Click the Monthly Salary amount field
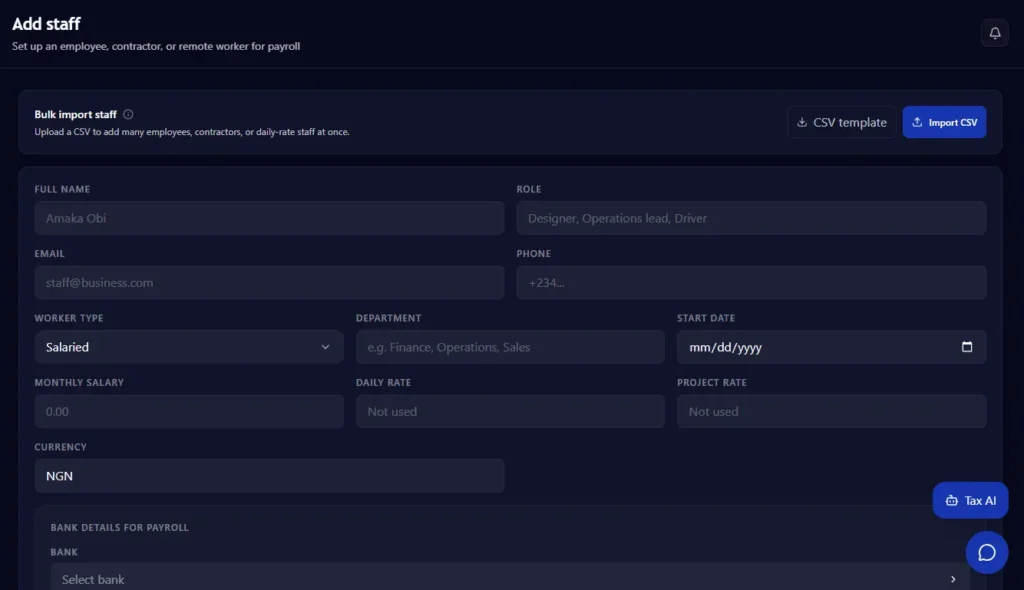Screen dimensions: 1024x590 pos(189,412)
